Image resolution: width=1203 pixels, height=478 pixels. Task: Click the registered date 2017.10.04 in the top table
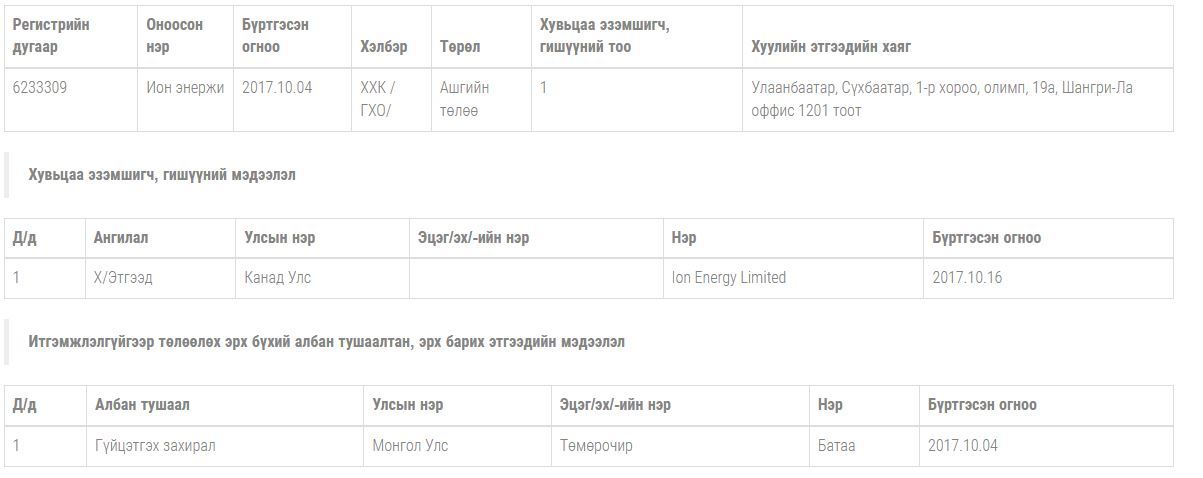coord(277,88)
